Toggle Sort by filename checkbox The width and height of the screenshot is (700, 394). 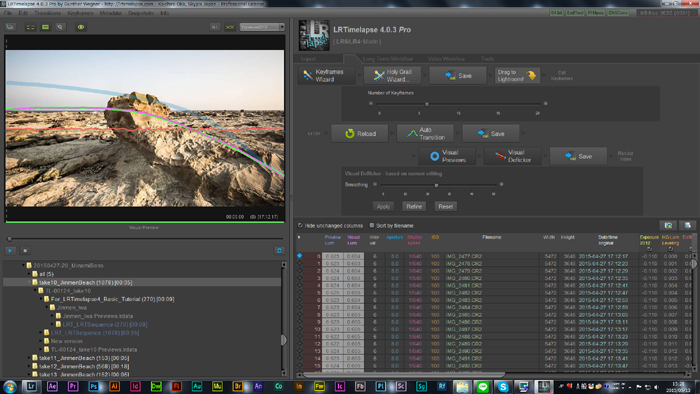click(371, 225)
